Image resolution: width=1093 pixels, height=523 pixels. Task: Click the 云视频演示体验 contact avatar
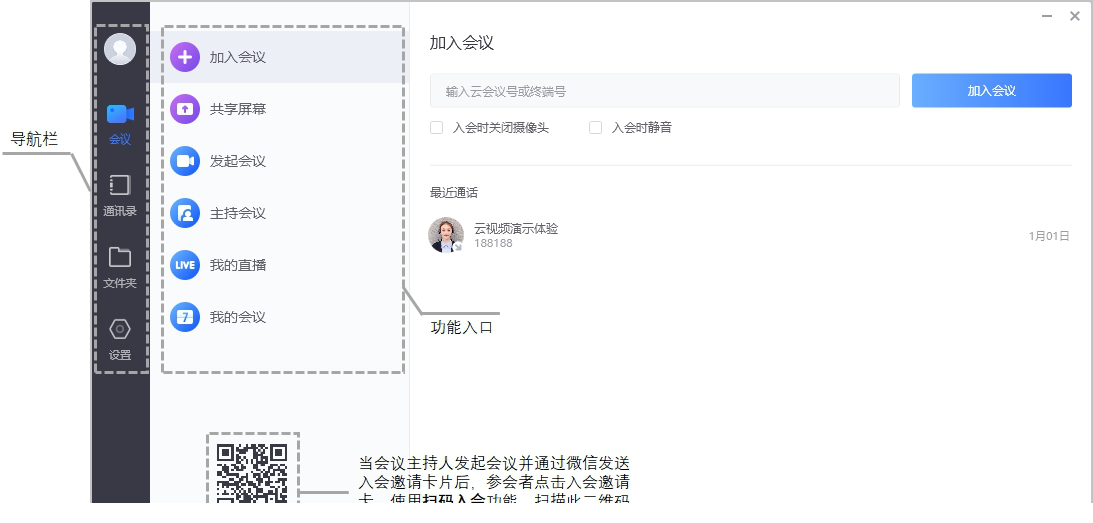tap(446, 235)
